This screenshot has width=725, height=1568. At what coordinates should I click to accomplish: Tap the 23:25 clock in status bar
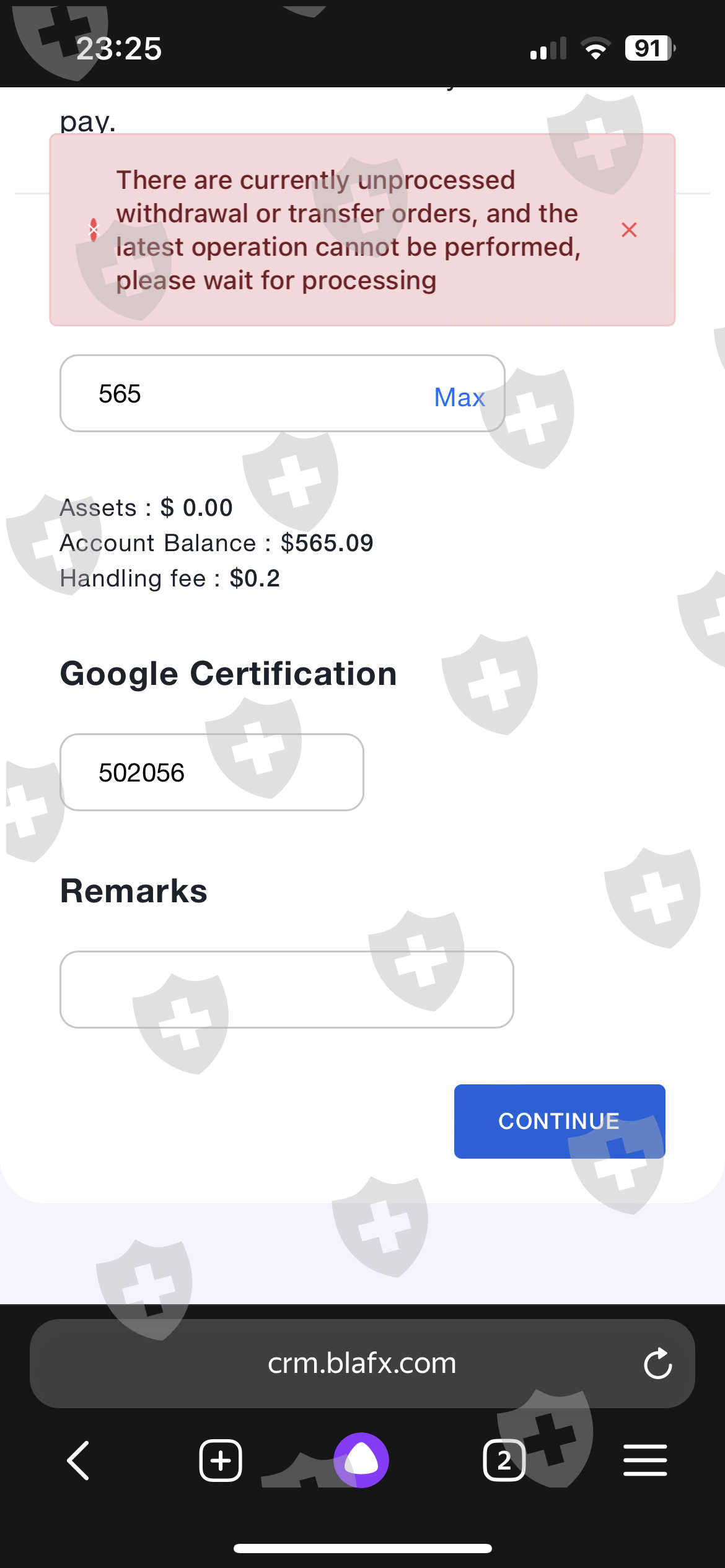click(x=119, y=48)
